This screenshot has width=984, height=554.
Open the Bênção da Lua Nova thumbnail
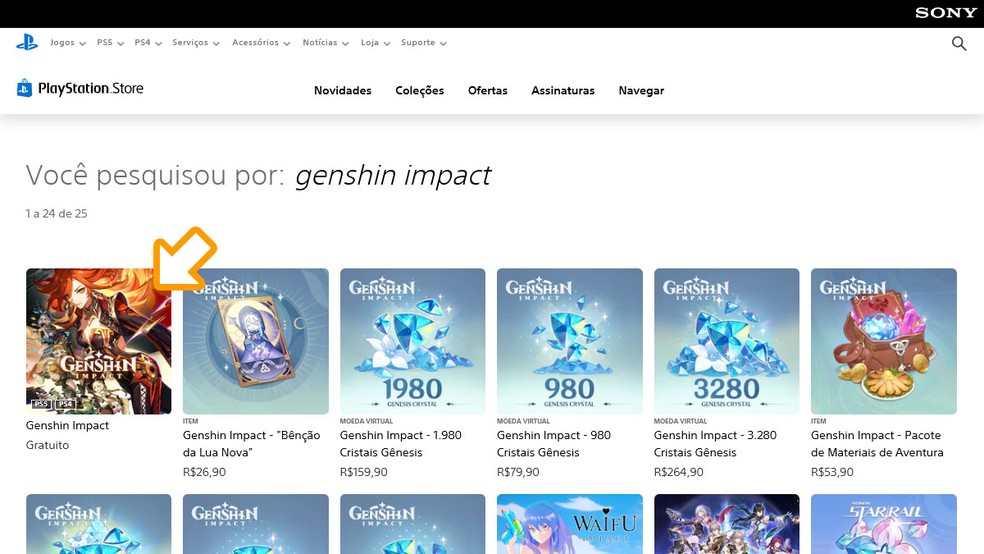pos(255,341)
